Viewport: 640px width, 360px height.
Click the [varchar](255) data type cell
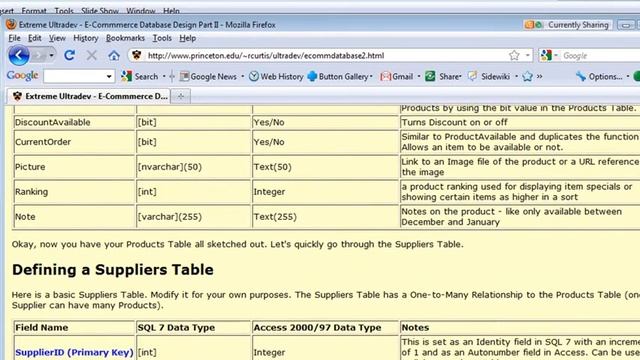(193, 216)
